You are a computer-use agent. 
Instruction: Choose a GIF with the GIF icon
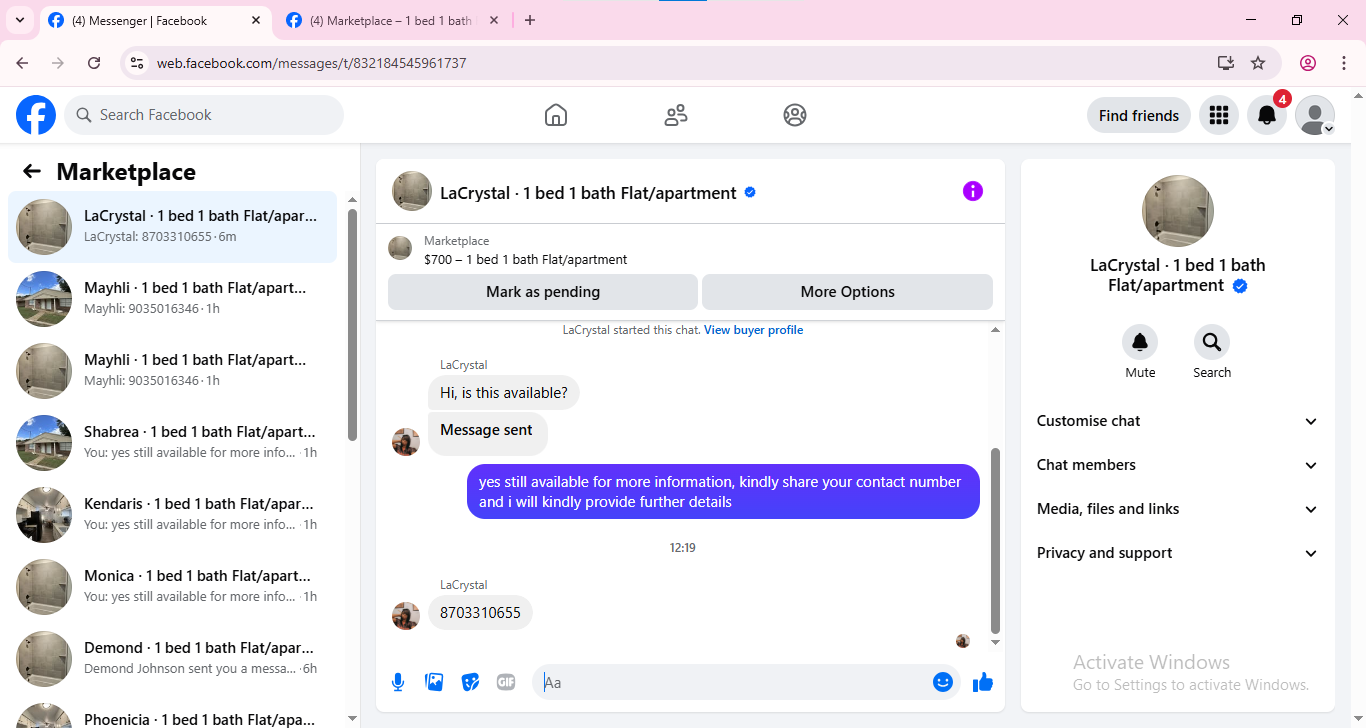click(x=506, y=682)
